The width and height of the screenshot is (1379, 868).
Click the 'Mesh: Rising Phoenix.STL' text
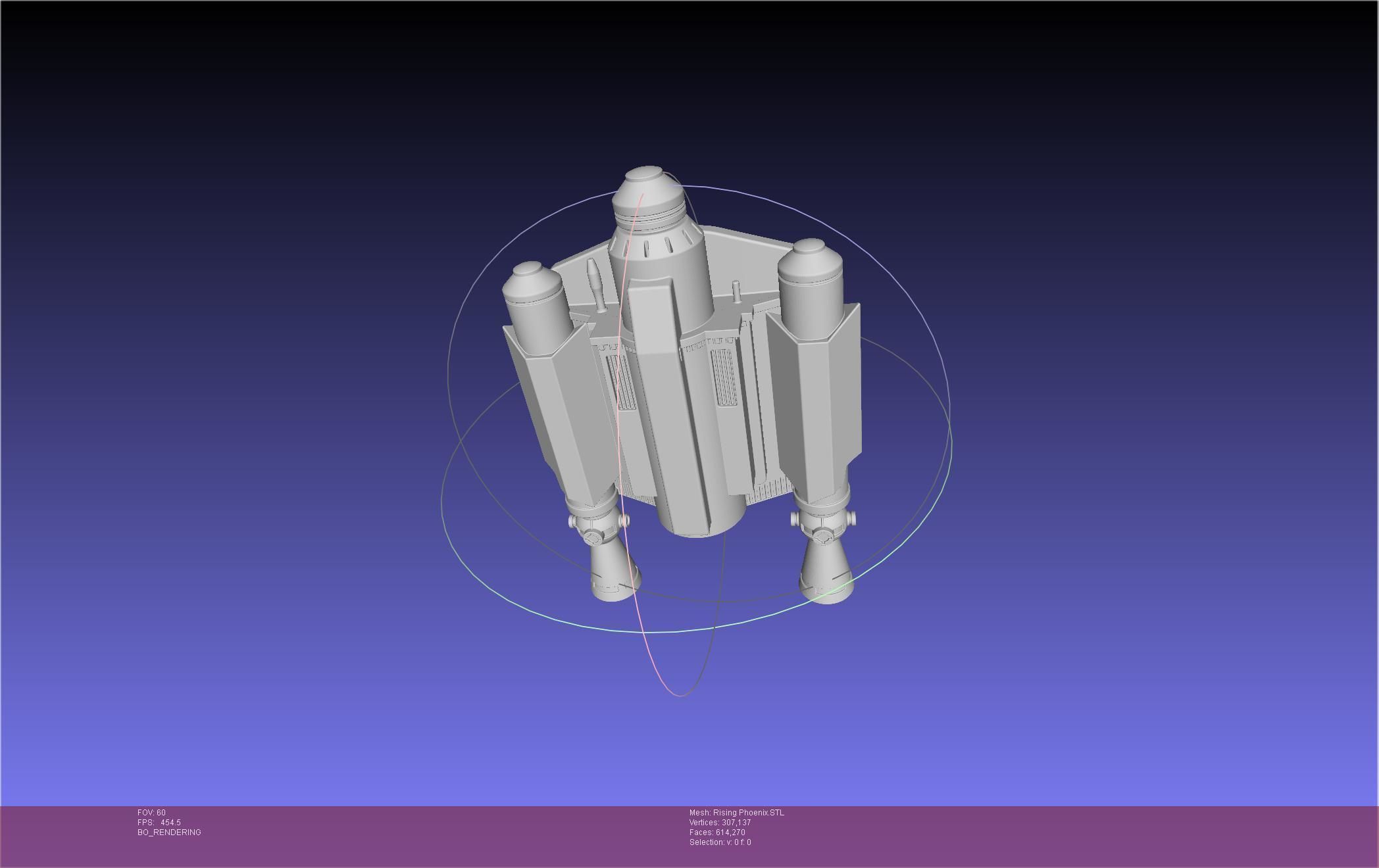pyautogui.click(x=736, y=813)
